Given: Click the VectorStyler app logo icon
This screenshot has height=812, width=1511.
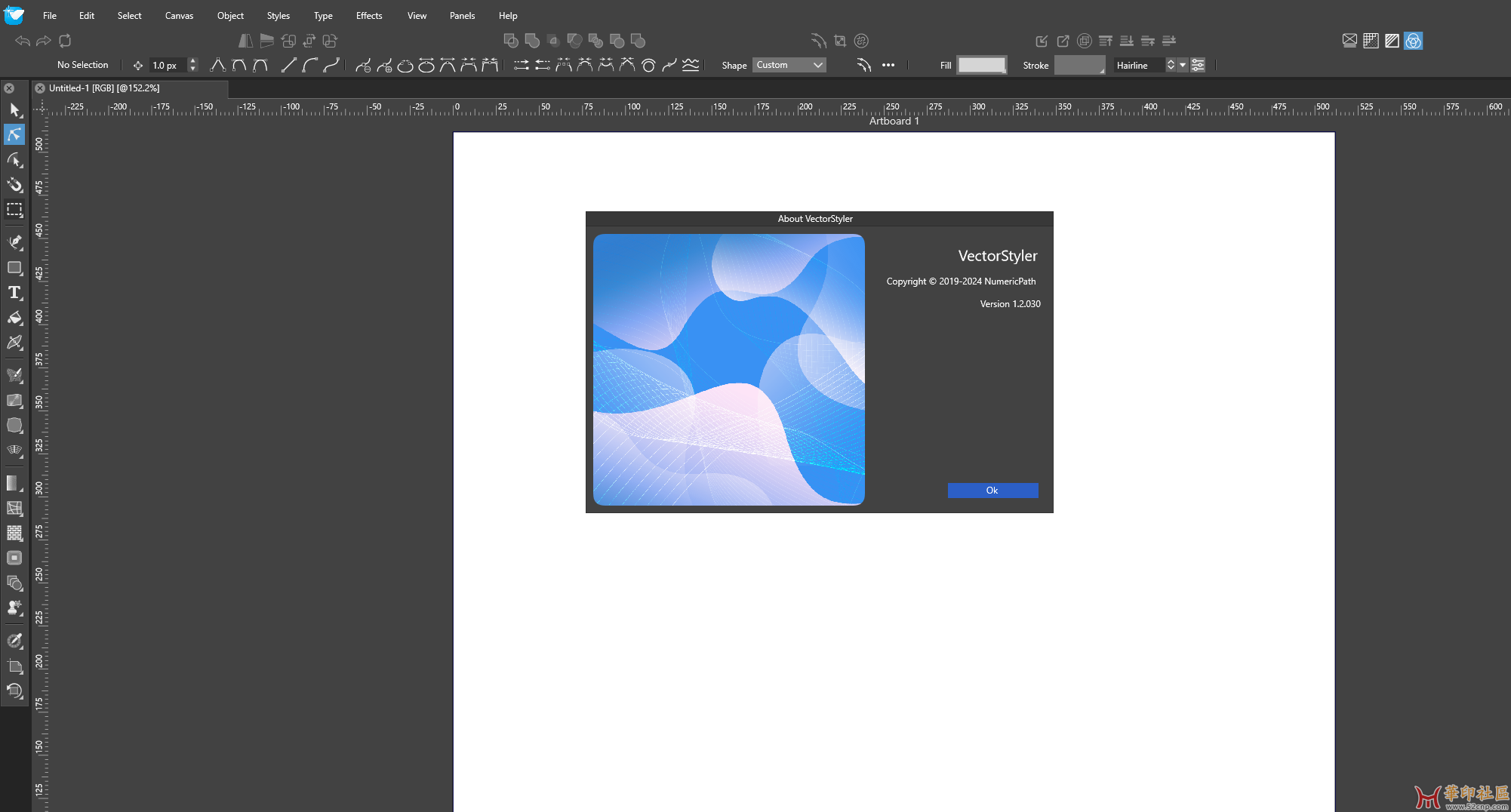Looking at the screenshot, I should click(14, 15).
